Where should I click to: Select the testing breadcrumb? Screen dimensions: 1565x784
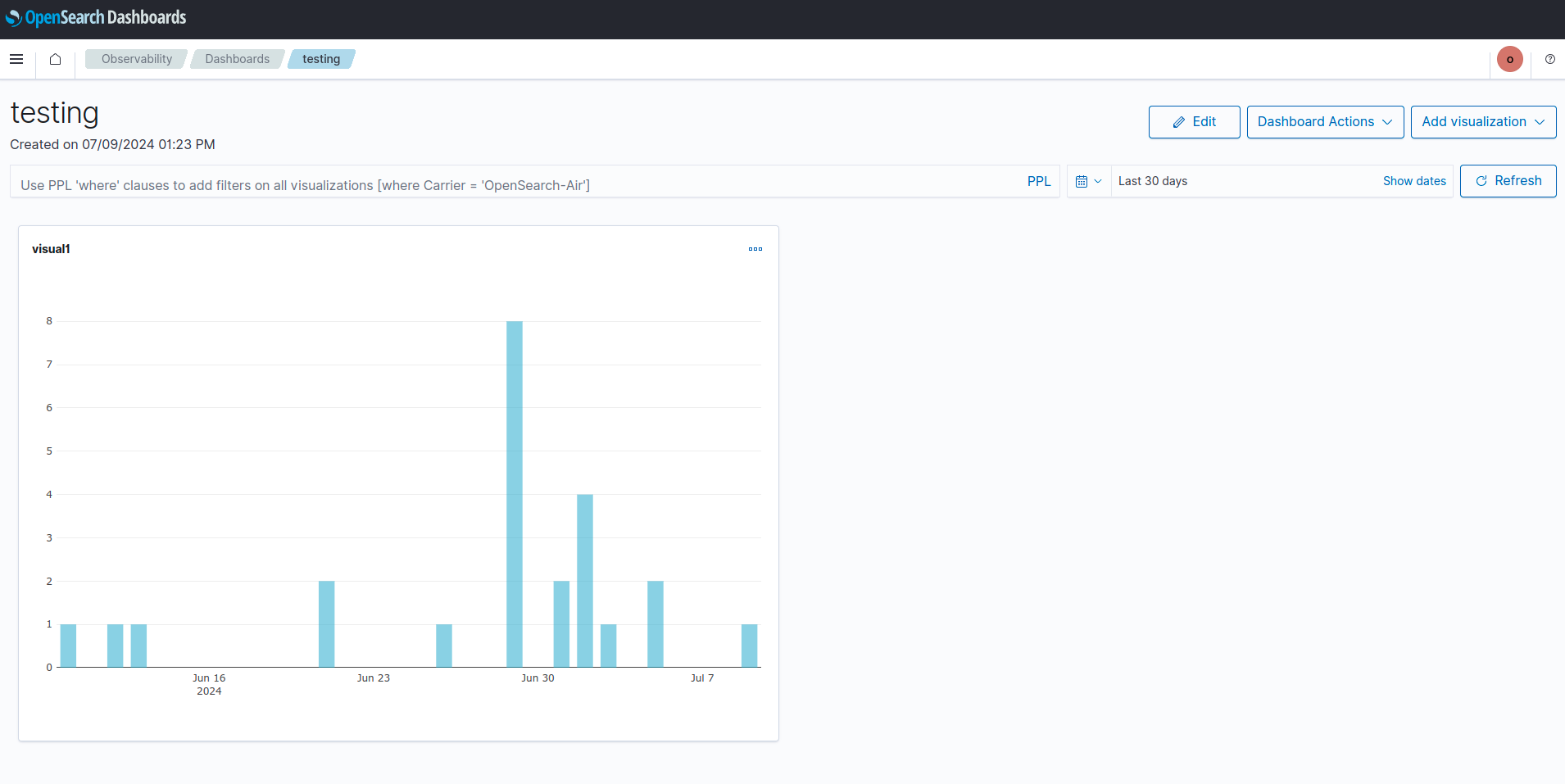click(x=321, y=59)
